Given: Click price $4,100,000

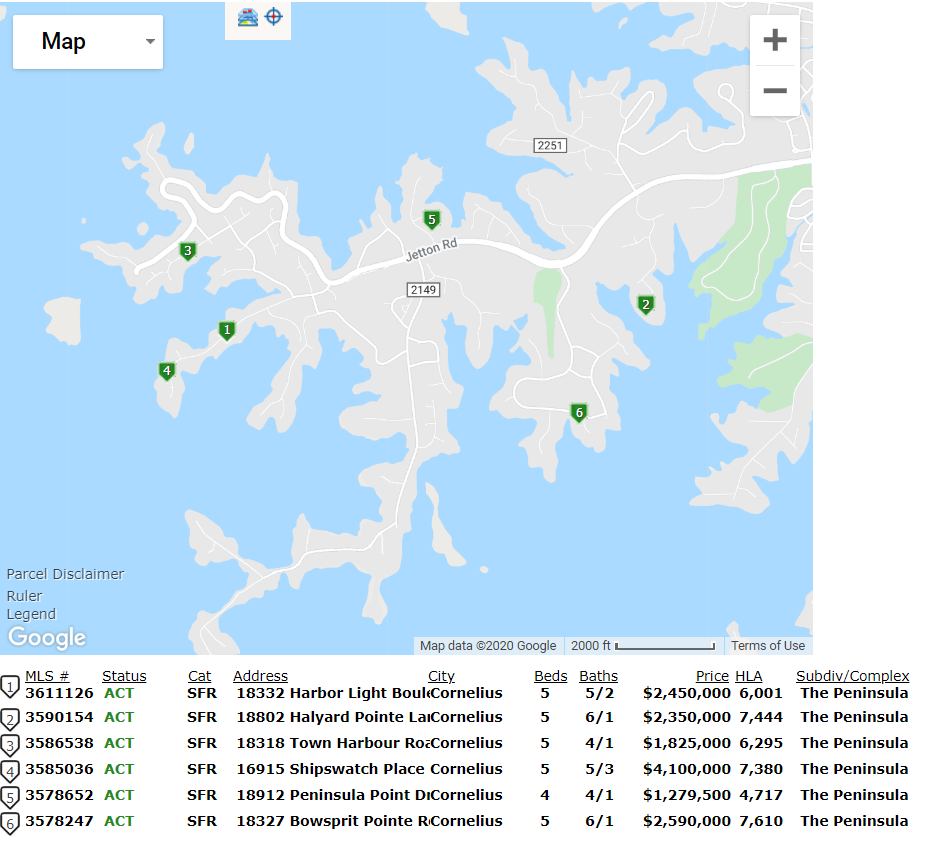Looking at the screenshot, I should [x=687, y=769].
